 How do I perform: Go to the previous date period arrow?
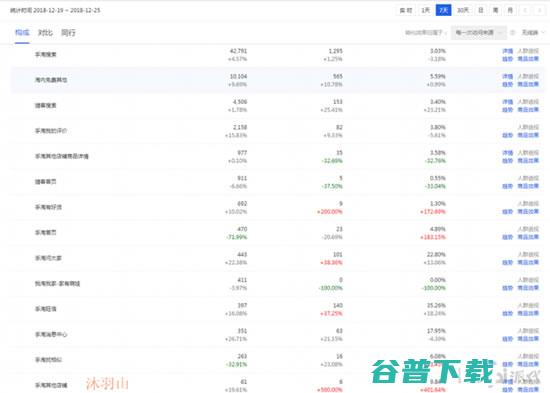coord(525,11)
